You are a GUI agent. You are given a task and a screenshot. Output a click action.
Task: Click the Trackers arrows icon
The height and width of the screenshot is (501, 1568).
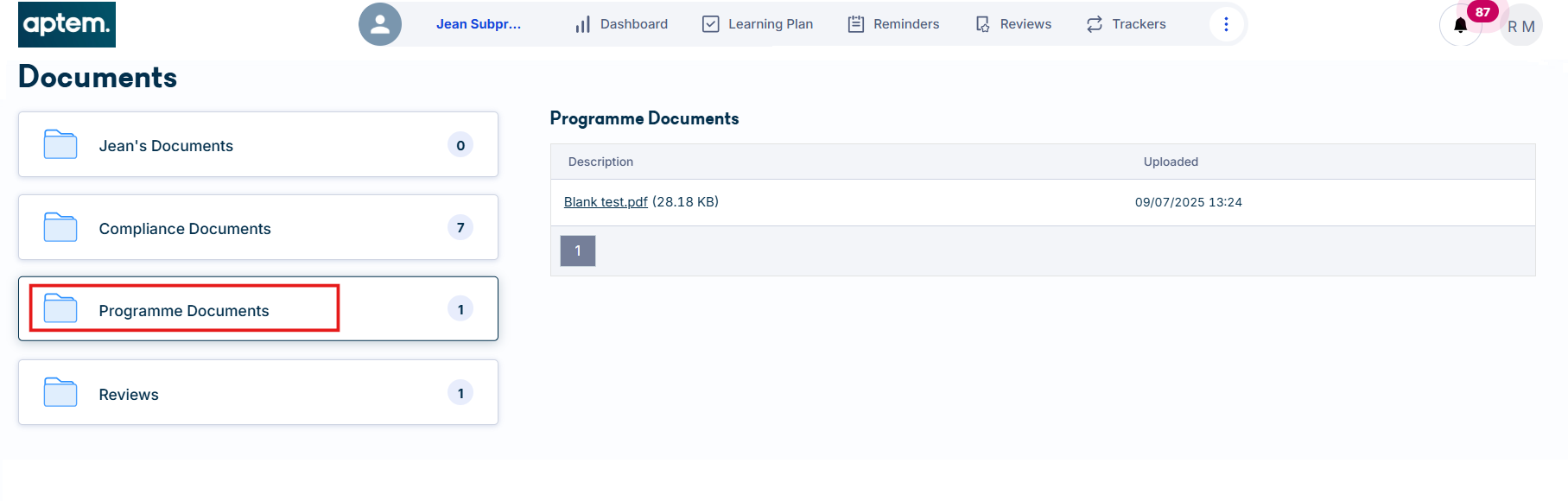(x=1095, y=24)
